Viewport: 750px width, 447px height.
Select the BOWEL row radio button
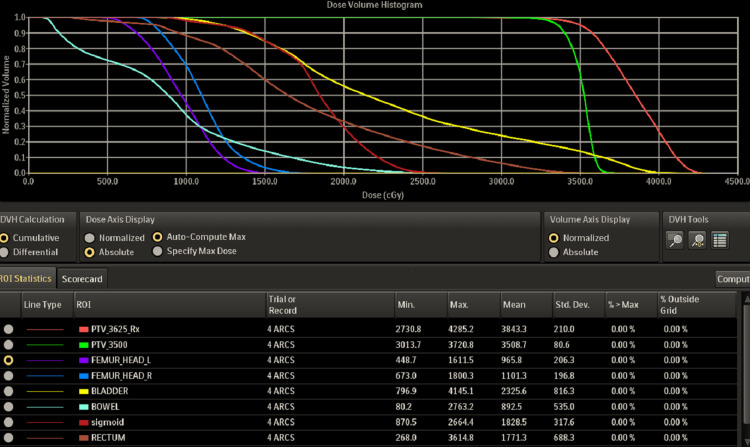pos(8,407)
